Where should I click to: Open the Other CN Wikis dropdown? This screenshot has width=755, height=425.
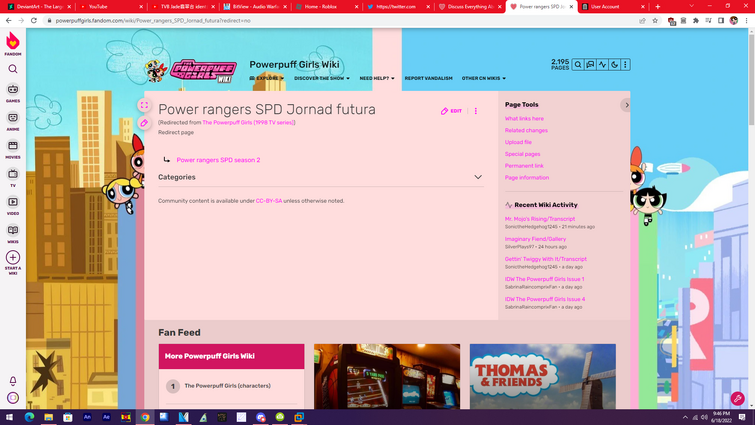tap(483, 78)
